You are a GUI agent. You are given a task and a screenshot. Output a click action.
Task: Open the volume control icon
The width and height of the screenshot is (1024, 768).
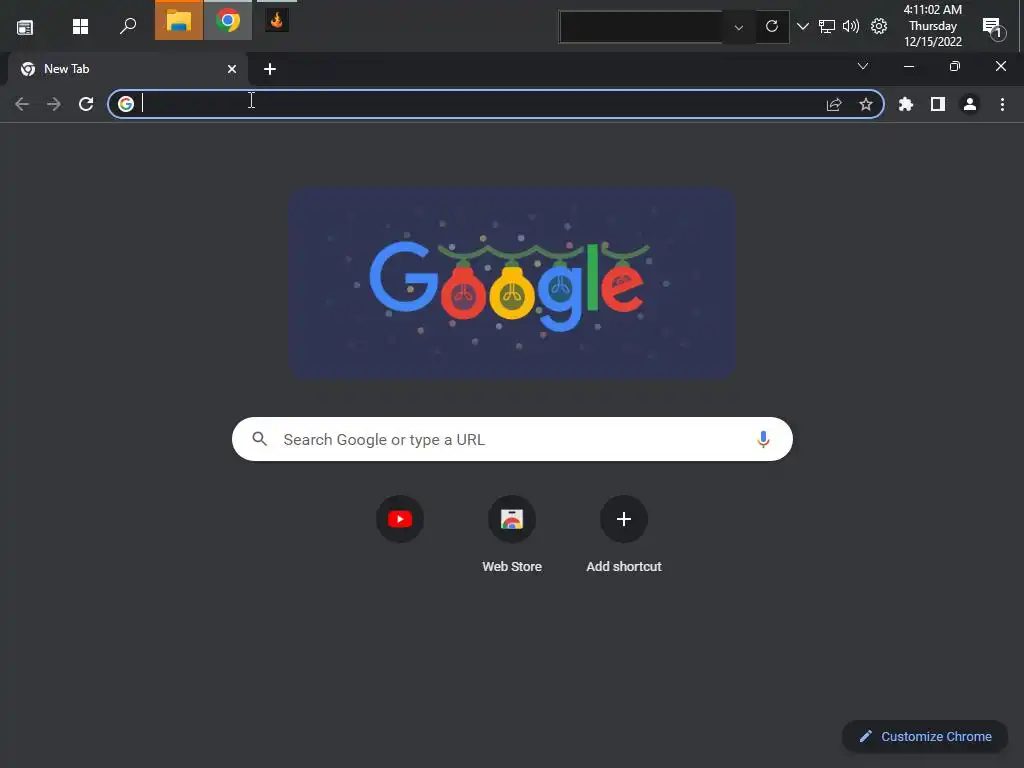point(850,26)
